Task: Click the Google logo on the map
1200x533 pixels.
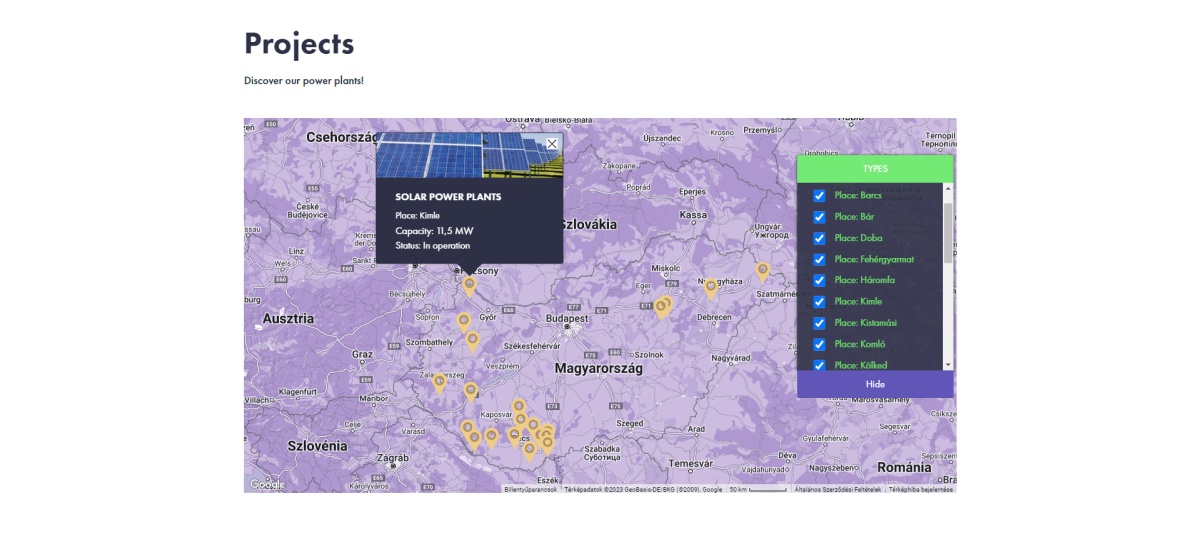Action: 267,485
